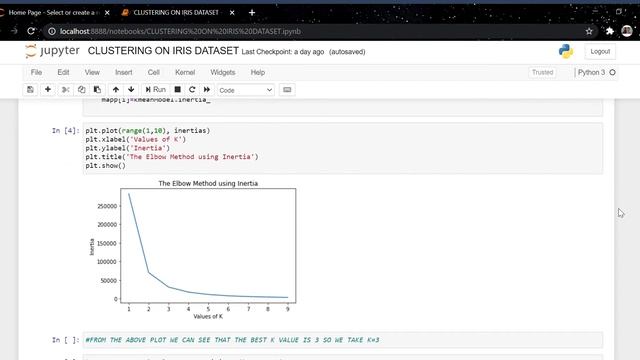Click the plt.show() line
This screenshot has width=640, height=360.
[x=105, y=165]
